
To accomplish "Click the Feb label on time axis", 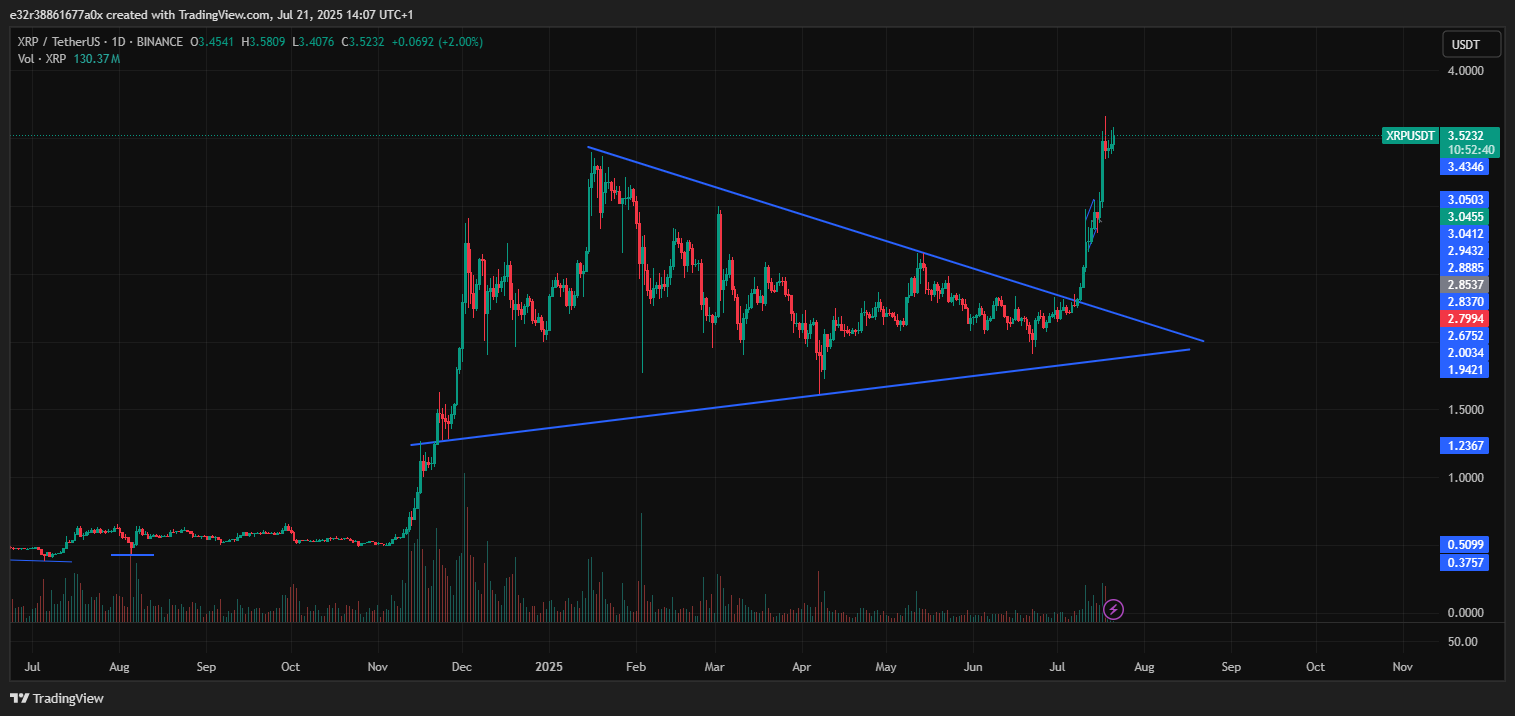I will [x=634, y=666].
